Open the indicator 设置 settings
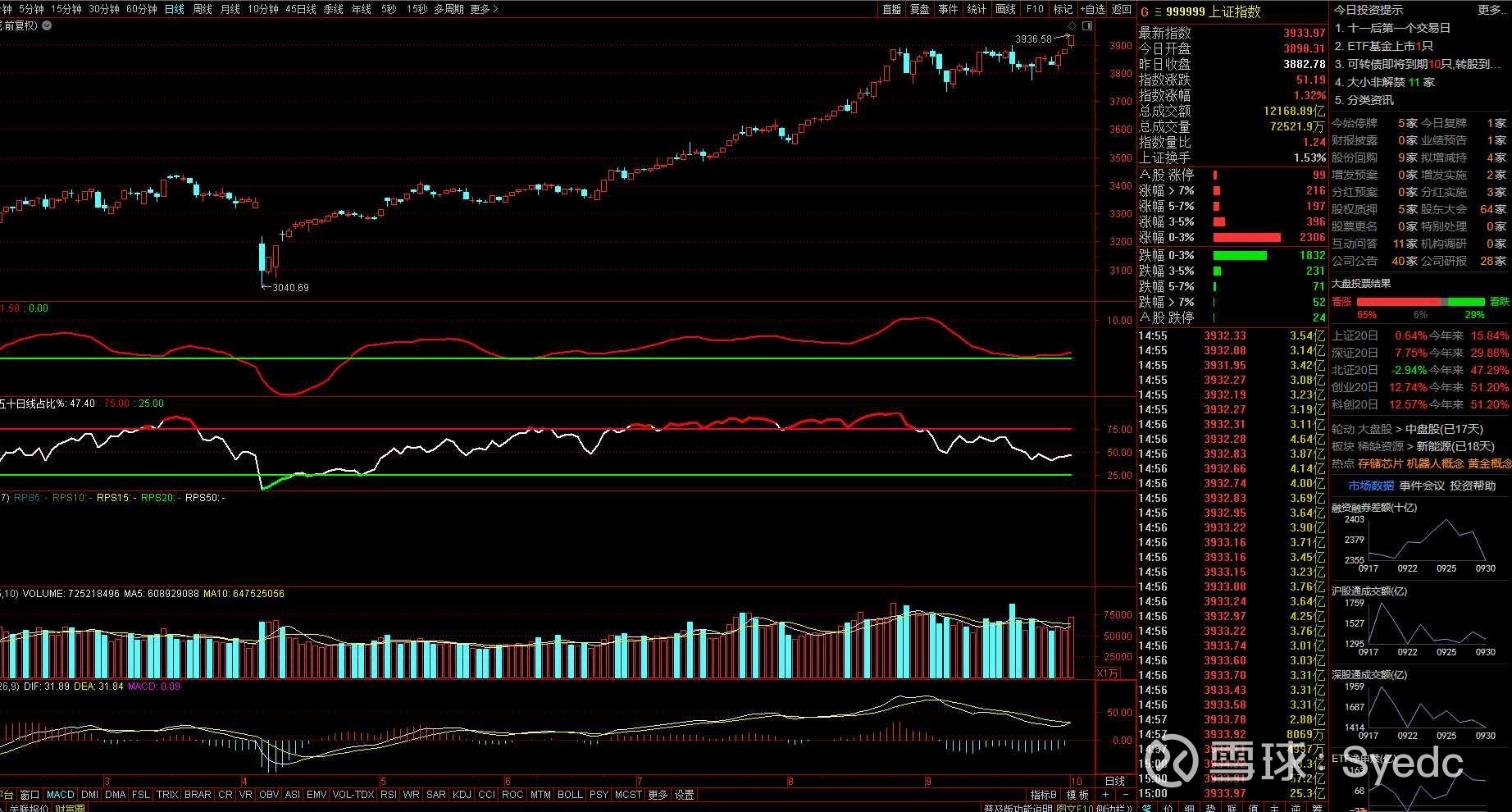This screenshot has height=812, width=1512. (685, 795)
